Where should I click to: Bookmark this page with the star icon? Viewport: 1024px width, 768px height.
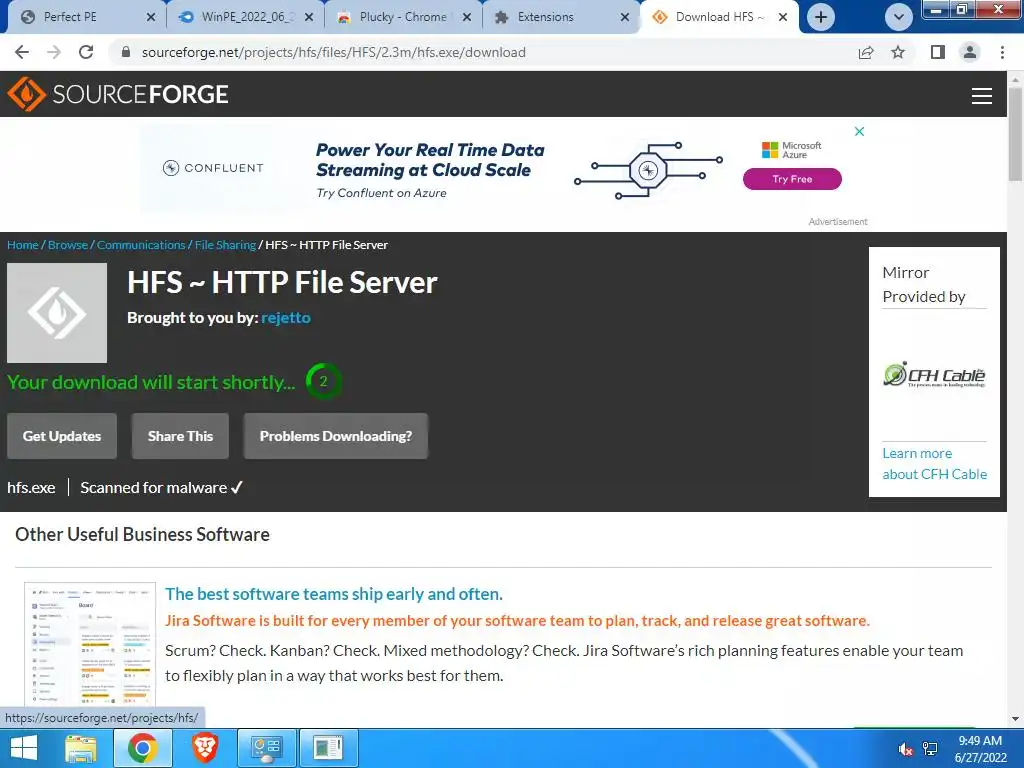898,52
